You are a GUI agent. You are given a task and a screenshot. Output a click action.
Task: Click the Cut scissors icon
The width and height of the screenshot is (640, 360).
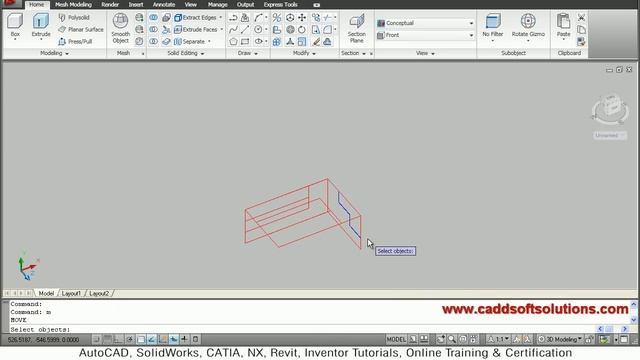(x=581, y=18)
